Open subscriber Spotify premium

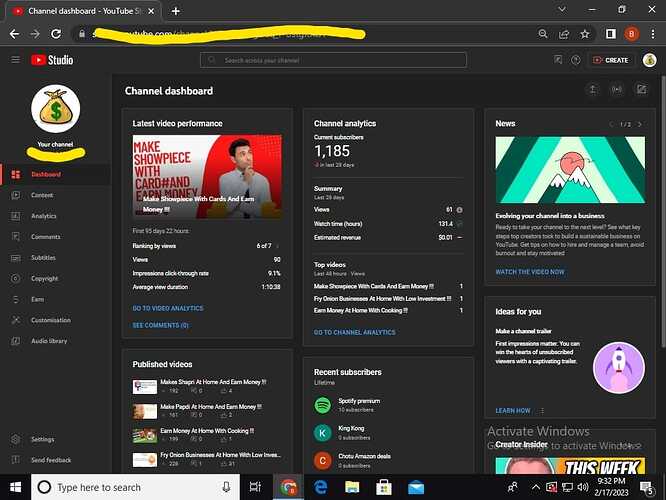[359, 401]
